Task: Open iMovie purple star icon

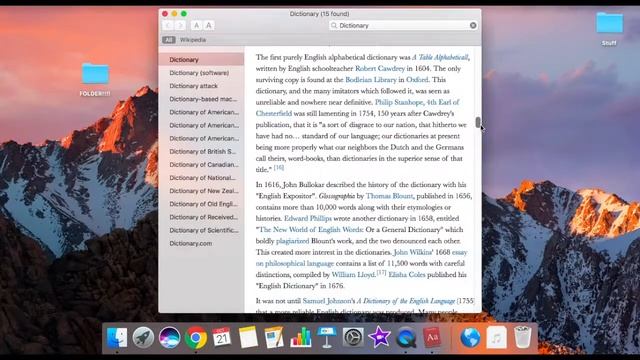Action: pyautogui.click(x=380, y=338)
